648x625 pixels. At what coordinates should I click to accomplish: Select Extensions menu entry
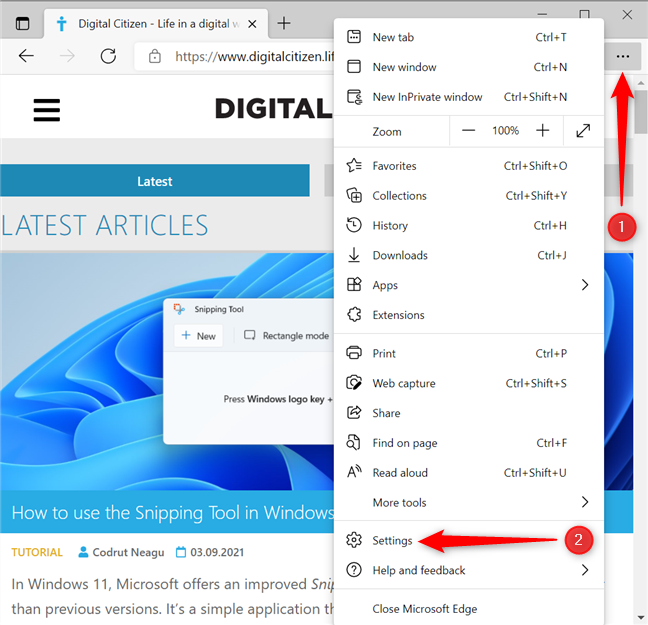[x=469, y=315]
